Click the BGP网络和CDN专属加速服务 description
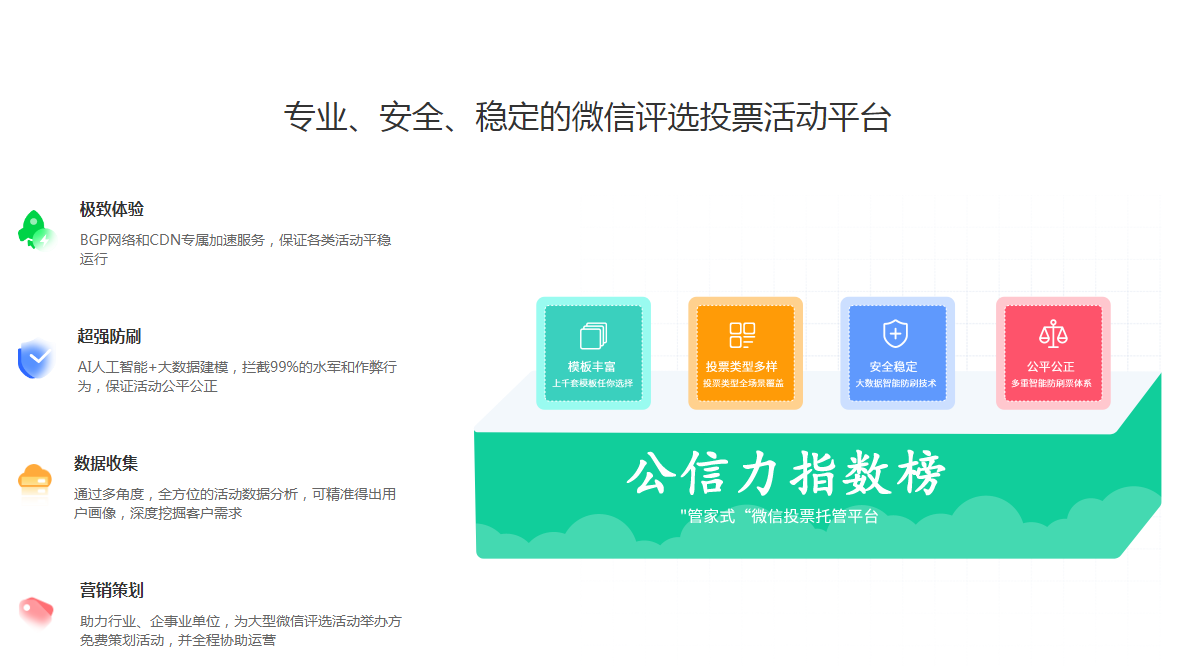1200x670 pixels. (235, 249)
